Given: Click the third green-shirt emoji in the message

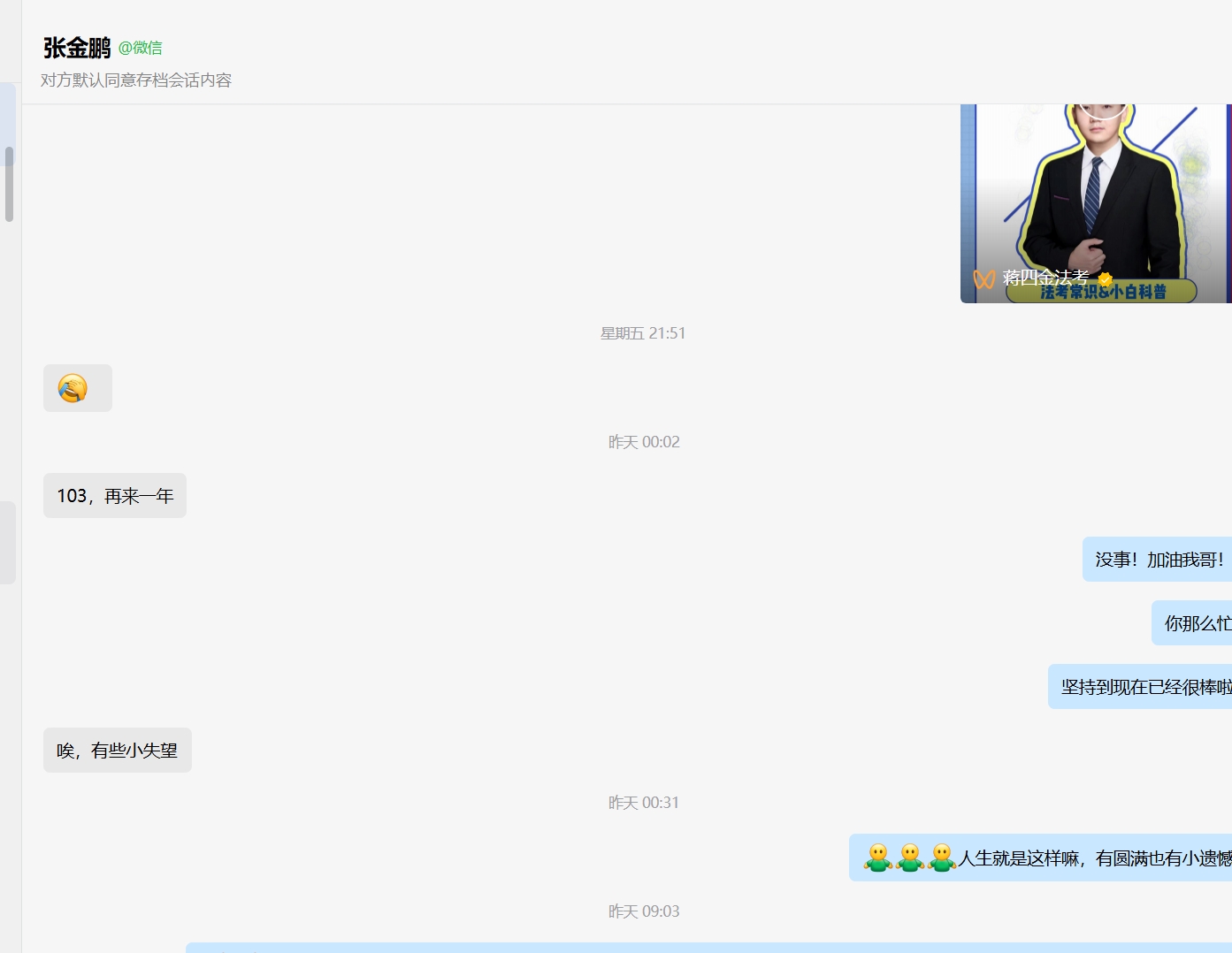Looking at the screenshot, I should click(x=942, y=858).
